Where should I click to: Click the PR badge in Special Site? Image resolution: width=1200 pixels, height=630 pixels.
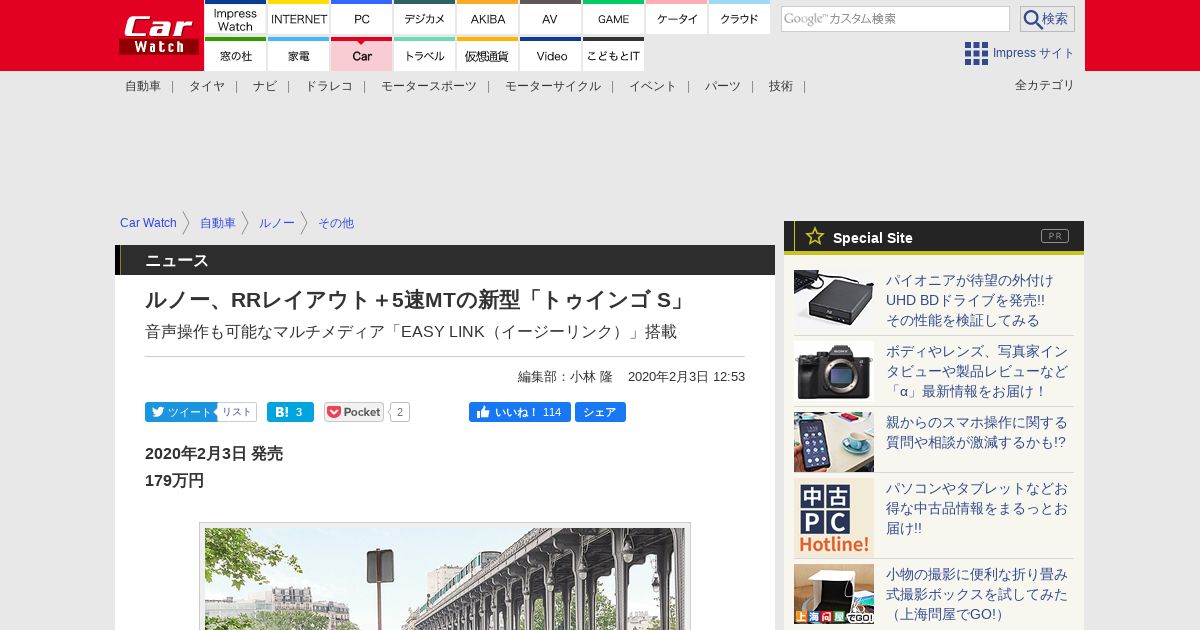point(1055,236)
